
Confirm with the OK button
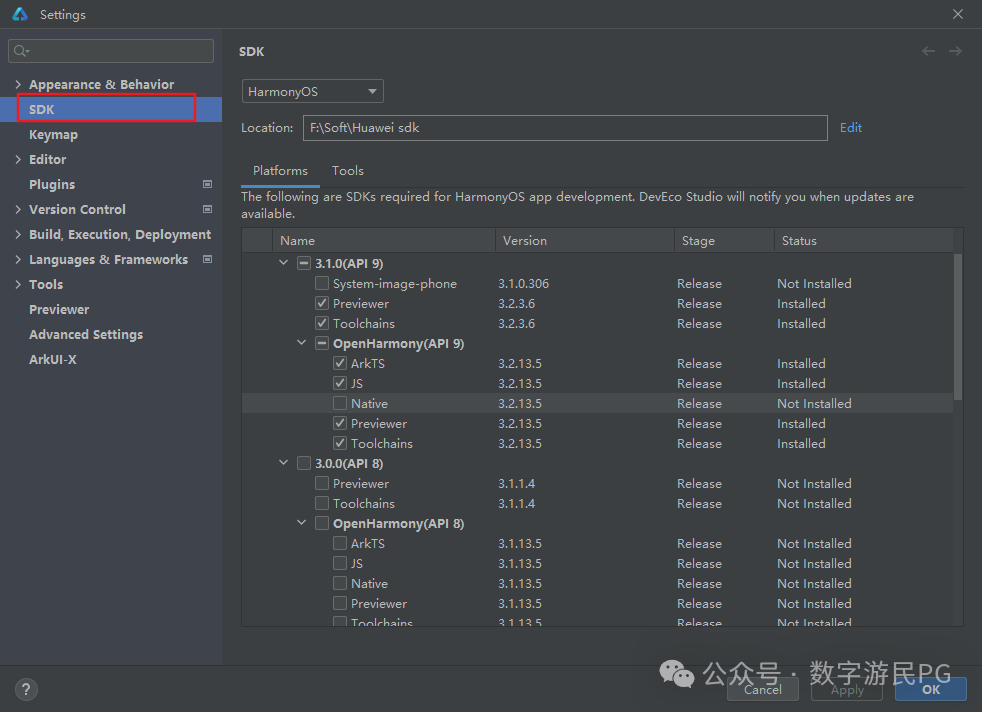[x=931, y=689]
